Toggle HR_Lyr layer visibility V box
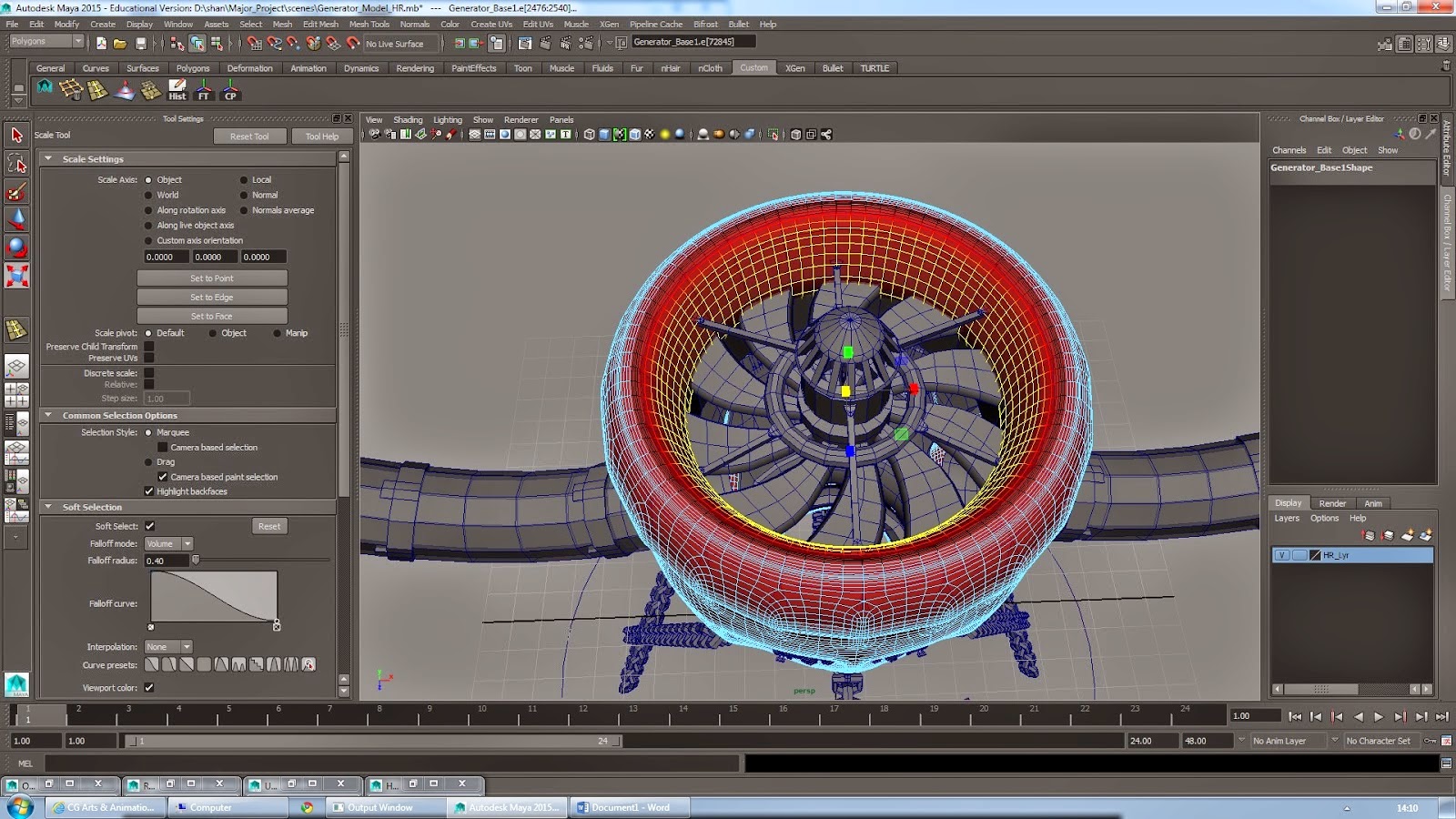This screenshot has width=1456, height=819. (1281, 555)
